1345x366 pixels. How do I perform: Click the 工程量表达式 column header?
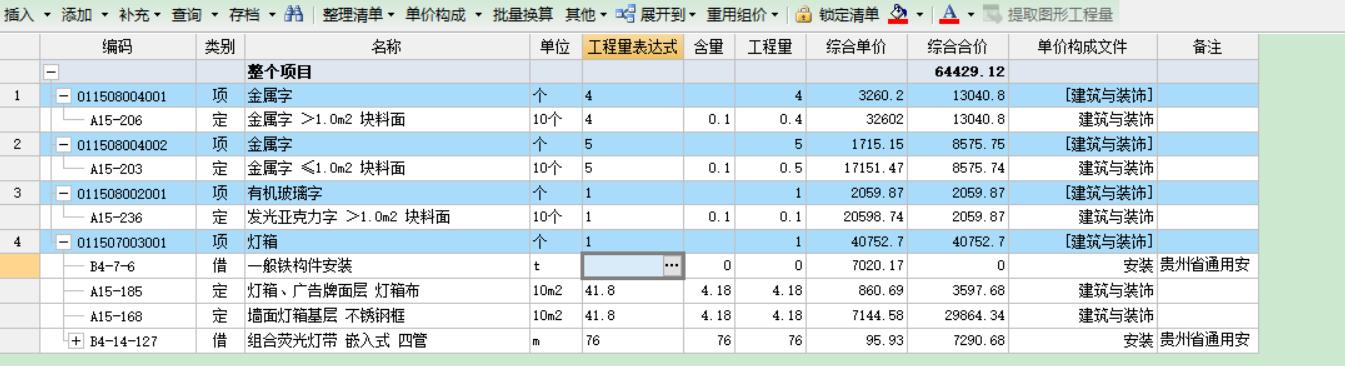tap(633, 47)
